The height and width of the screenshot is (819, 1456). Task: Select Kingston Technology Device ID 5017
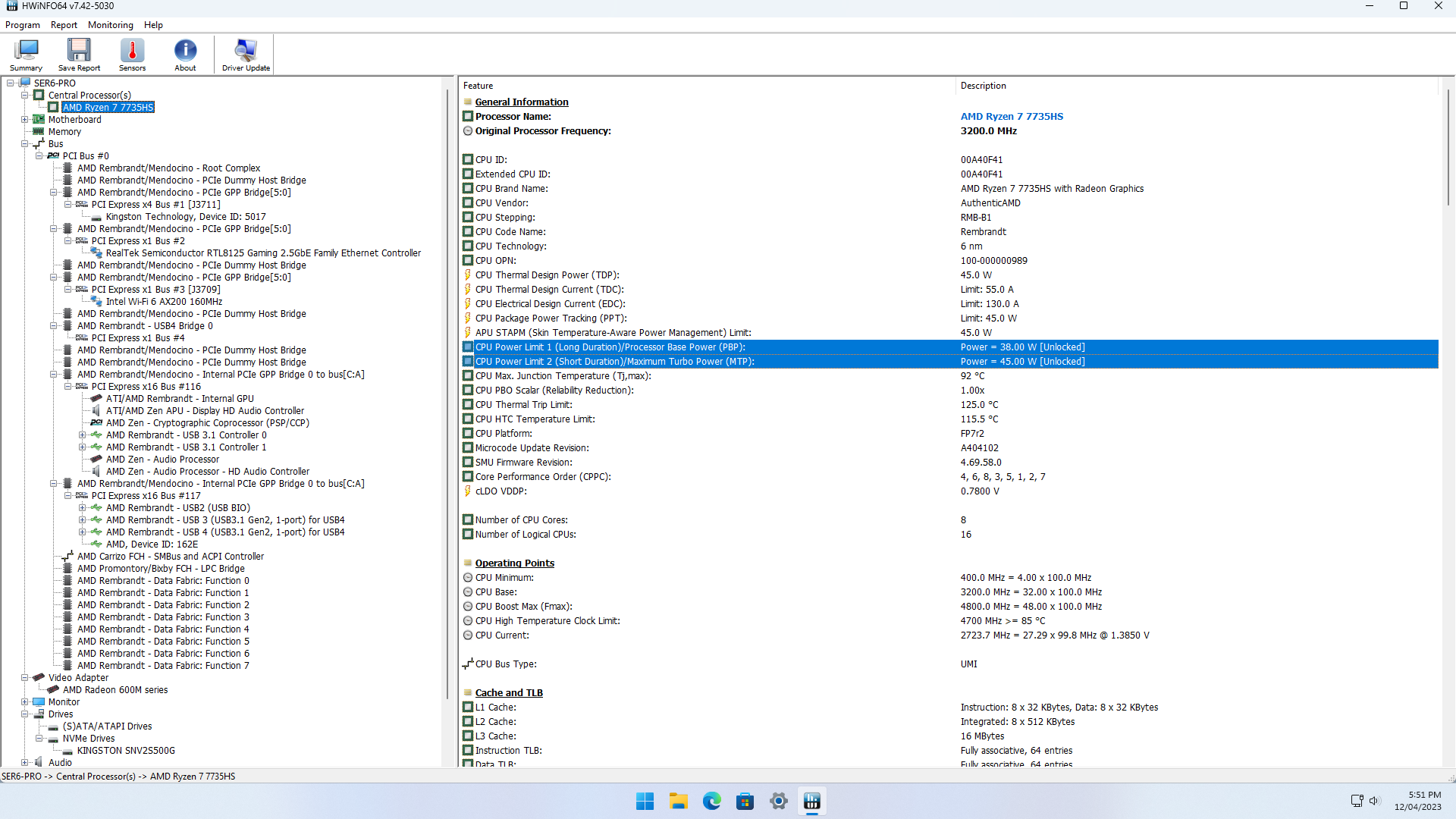click(186, 217)
